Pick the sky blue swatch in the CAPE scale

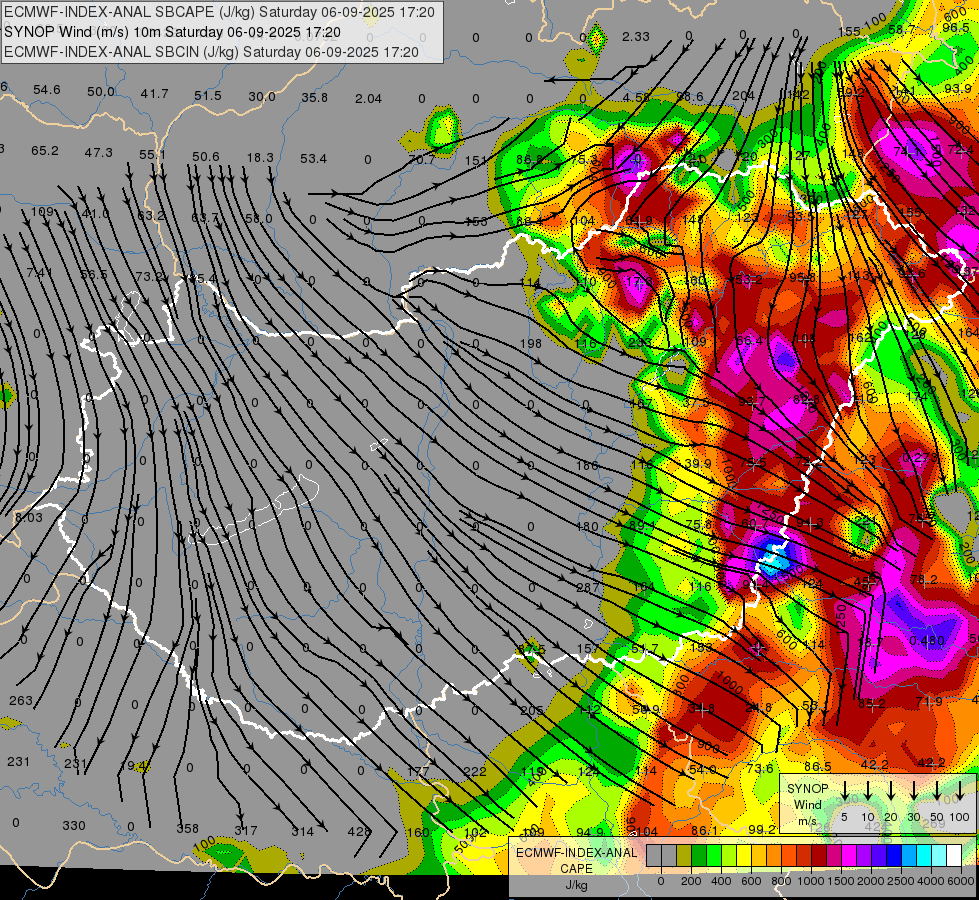point(910,855)
